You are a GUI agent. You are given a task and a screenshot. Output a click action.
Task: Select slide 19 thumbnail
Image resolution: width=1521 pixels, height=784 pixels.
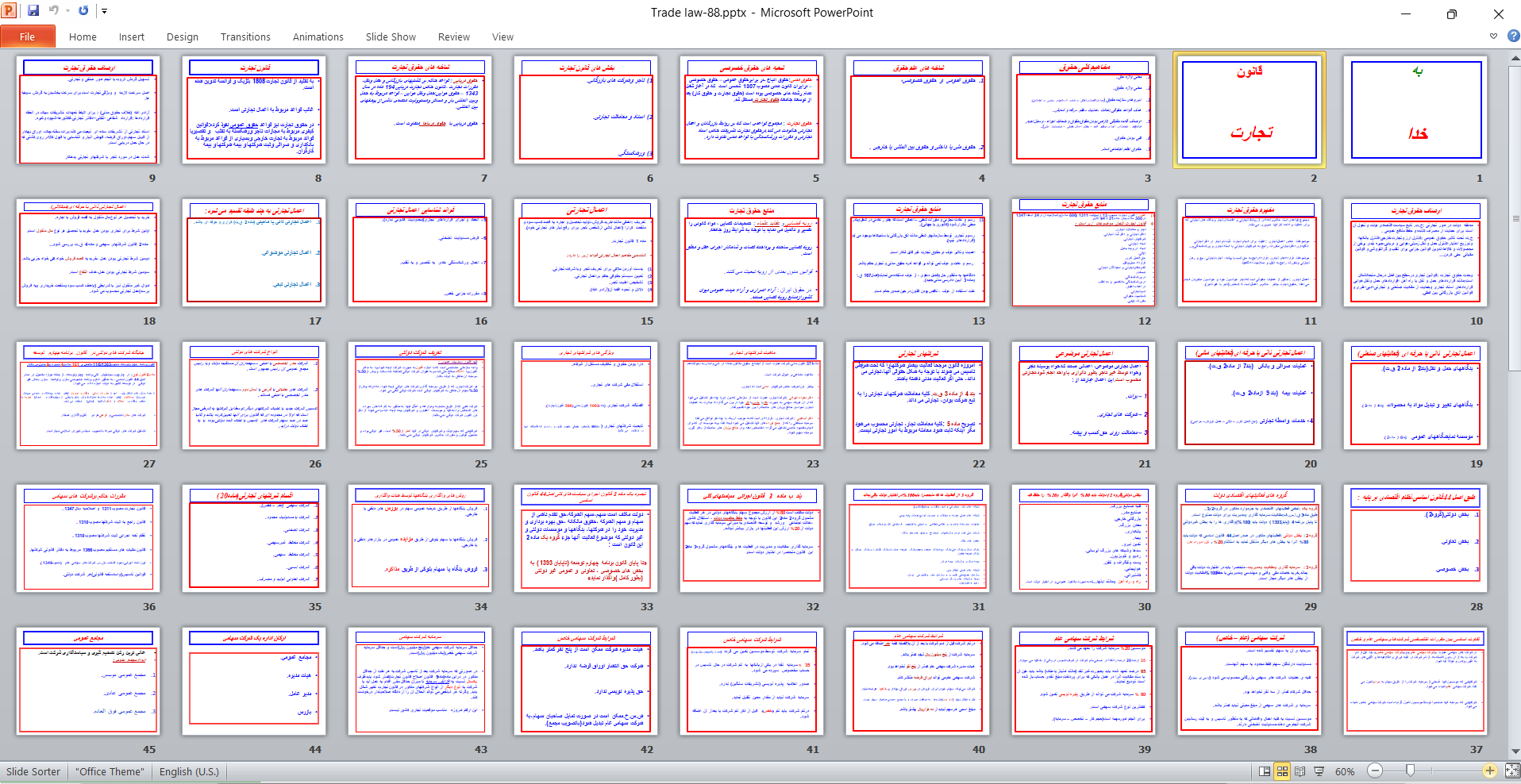[1415, 396]
